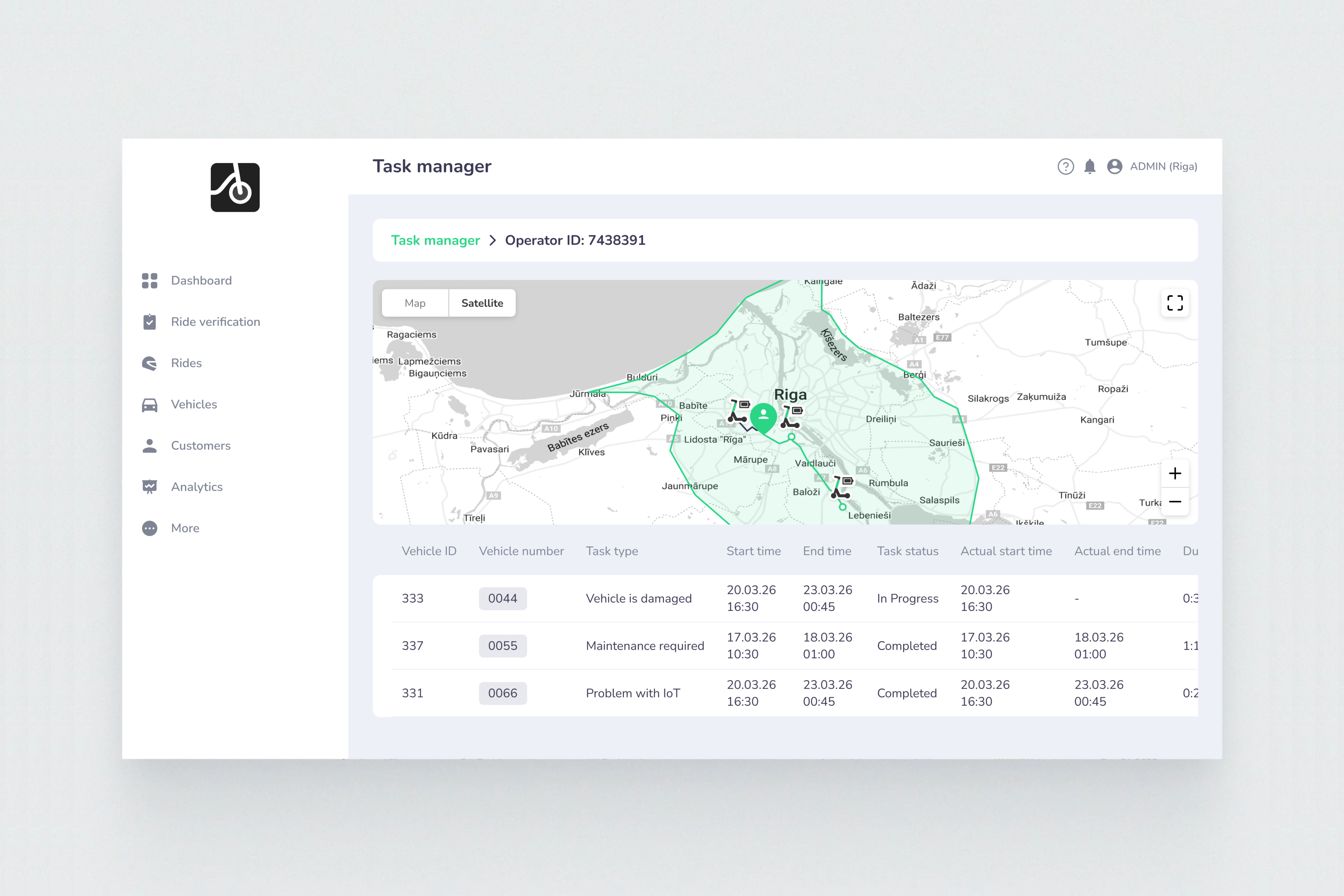Click the Vehicle number column header
The image size is (1344, 896).
tap(521, 551)
